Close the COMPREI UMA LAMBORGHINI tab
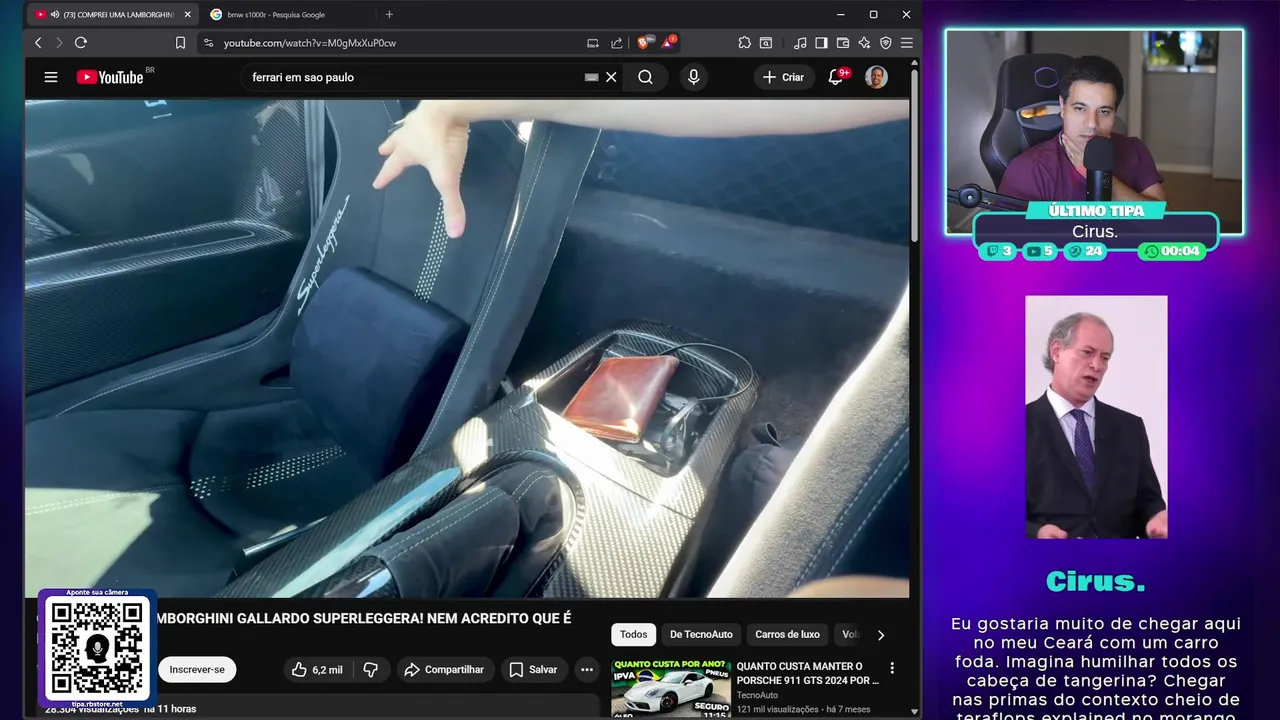 pyautogui.click(x=187, y=15)
